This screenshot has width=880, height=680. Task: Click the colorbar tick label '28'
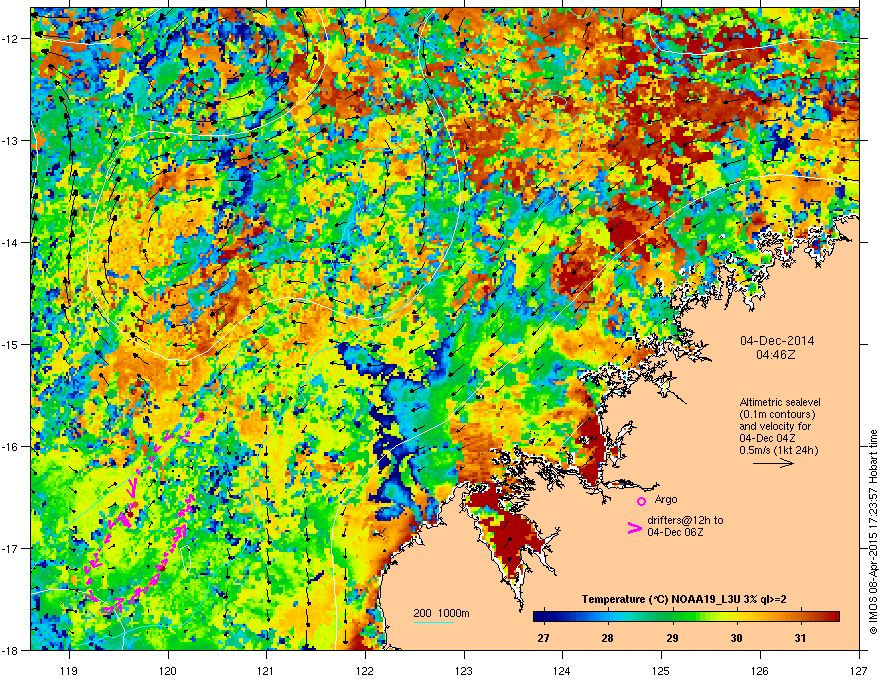tap(607, 638)
